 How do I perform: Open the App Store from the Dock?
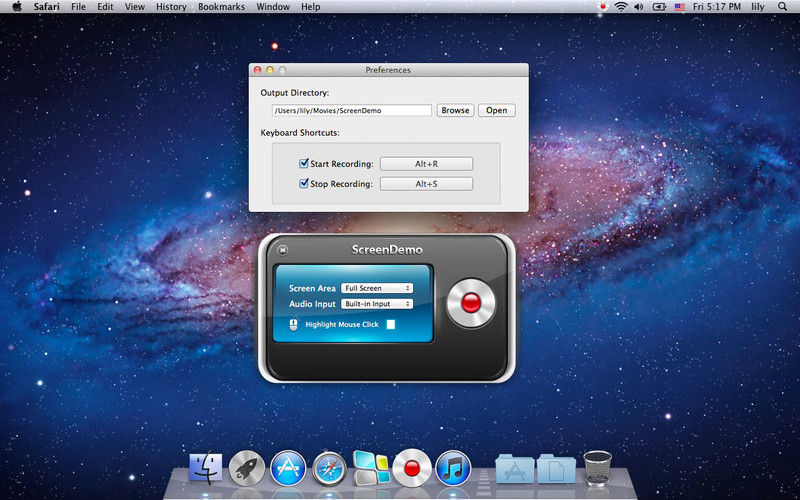pos(288,468)
